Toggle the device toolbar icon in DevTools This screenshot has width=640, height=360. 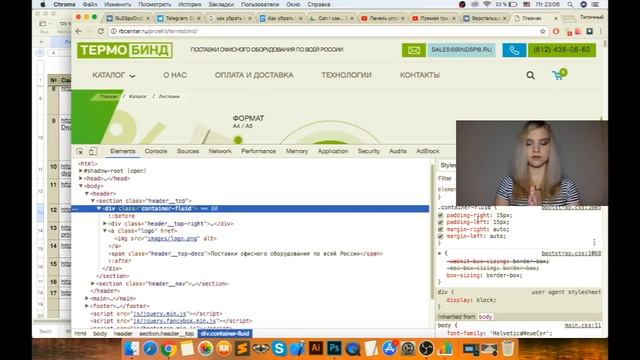pyautogui.click(x=93, y=151)
